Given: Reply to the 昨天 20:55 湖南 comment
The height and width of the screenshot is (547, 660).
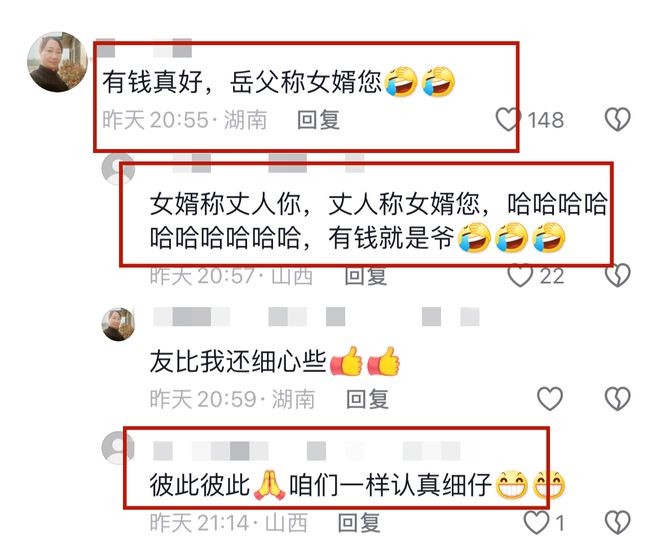Looking at the screenshot, I should (318, 120).
